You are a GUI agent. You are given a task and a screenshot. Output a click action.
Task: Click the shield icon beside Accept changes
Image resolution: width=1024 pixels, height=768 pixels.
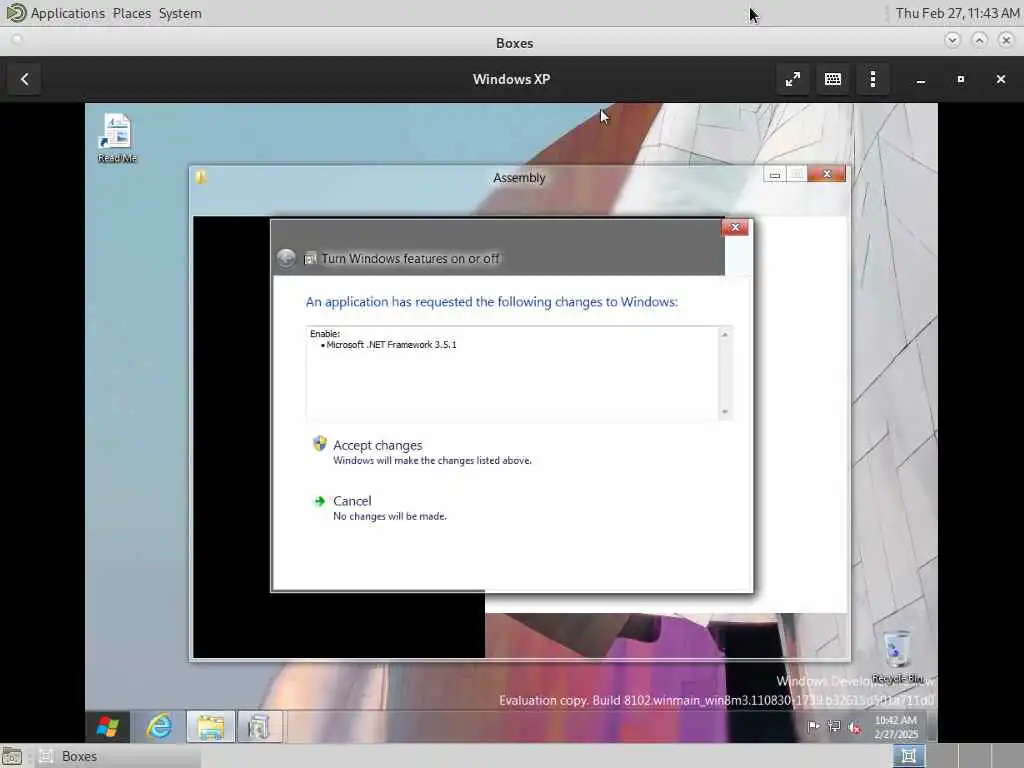[319, 444]
